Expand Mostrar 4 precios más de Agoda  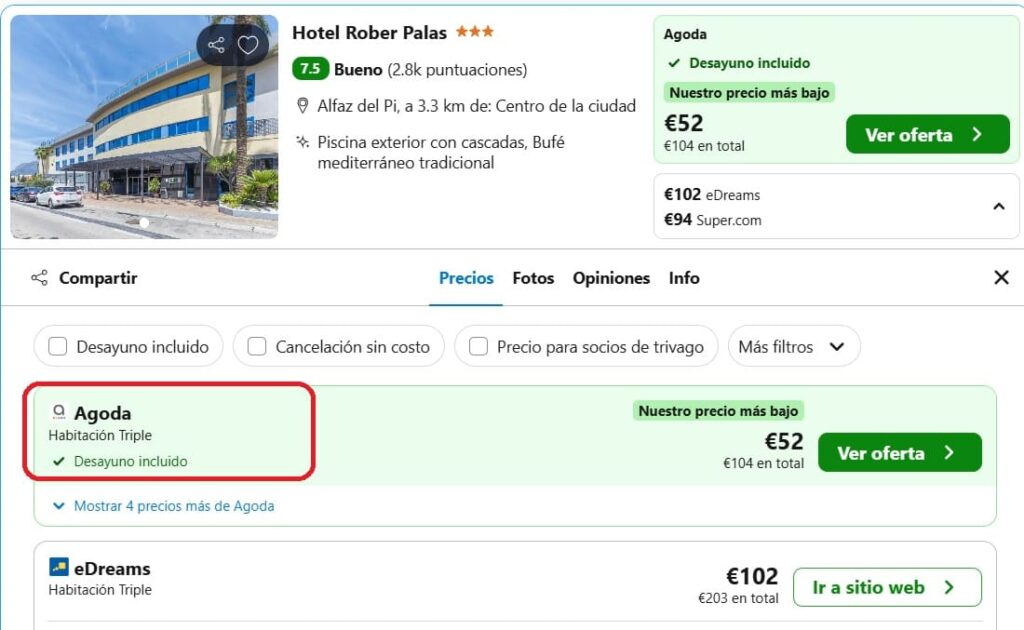[163, 506]
